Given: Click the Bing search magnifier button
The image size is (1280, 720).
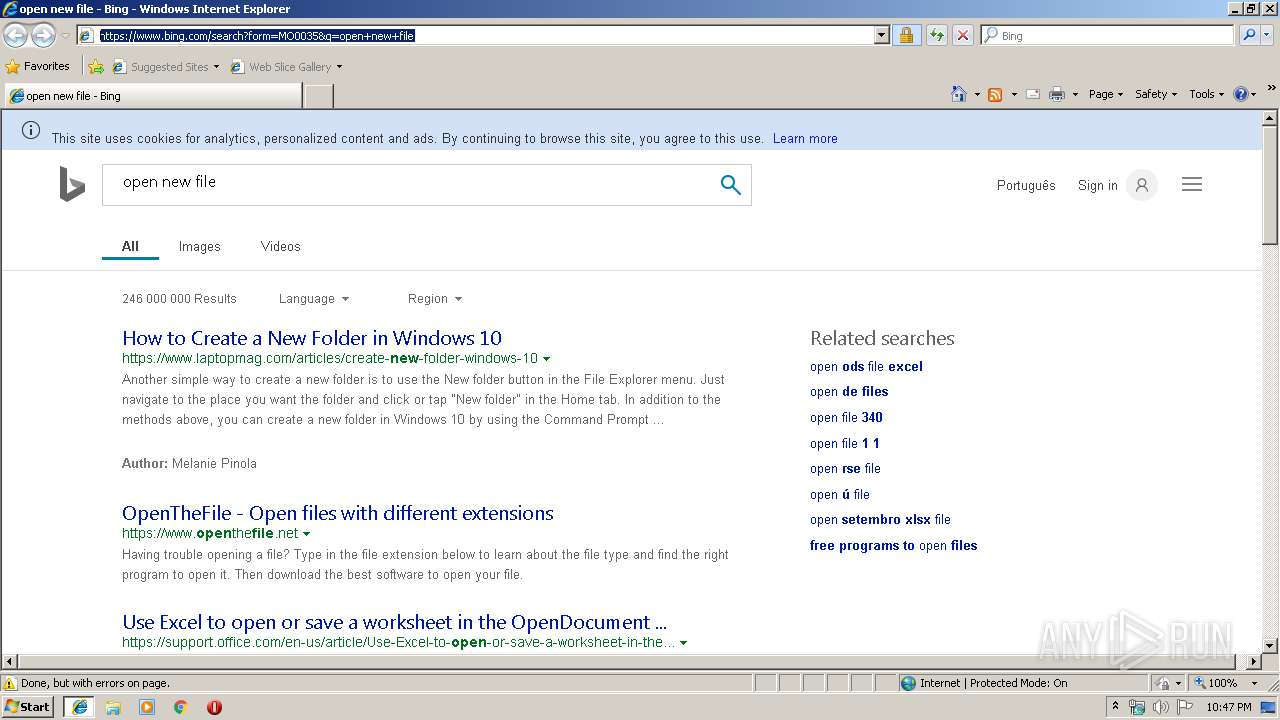Looking at the screenshot, I should point(731,184).
